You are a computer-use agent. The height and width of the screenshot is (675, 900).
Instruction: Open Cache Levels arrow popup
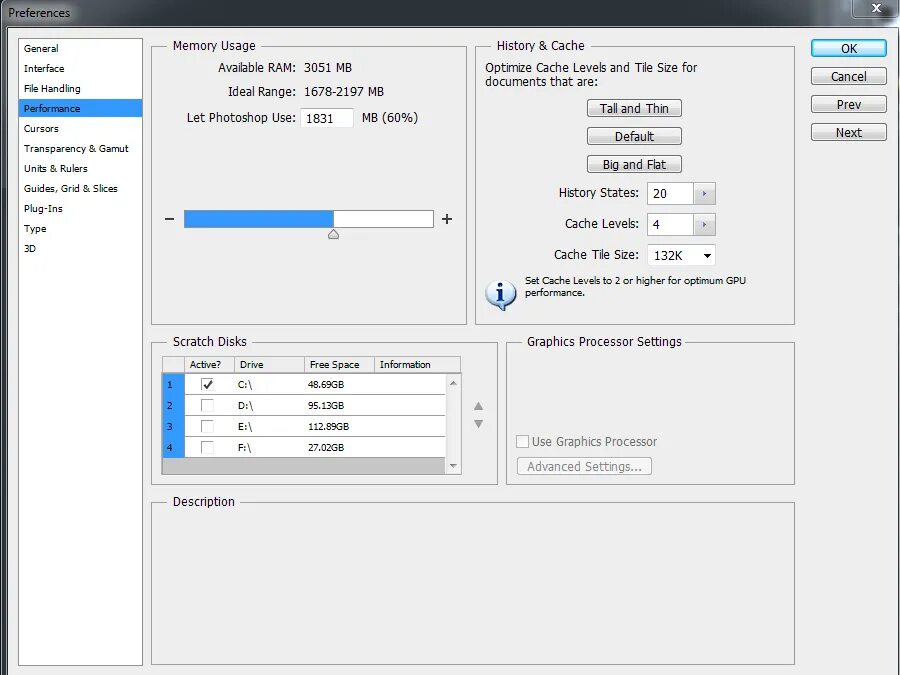[x=704, y=224]
